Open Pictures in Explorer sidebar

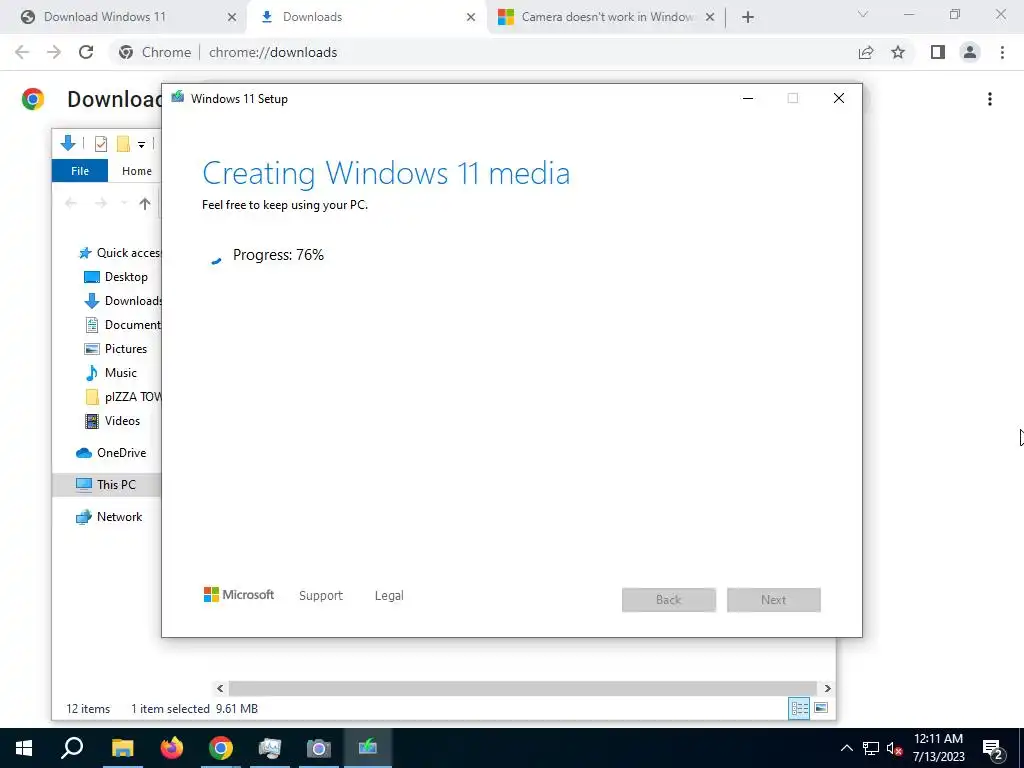[x=116, y=349]
